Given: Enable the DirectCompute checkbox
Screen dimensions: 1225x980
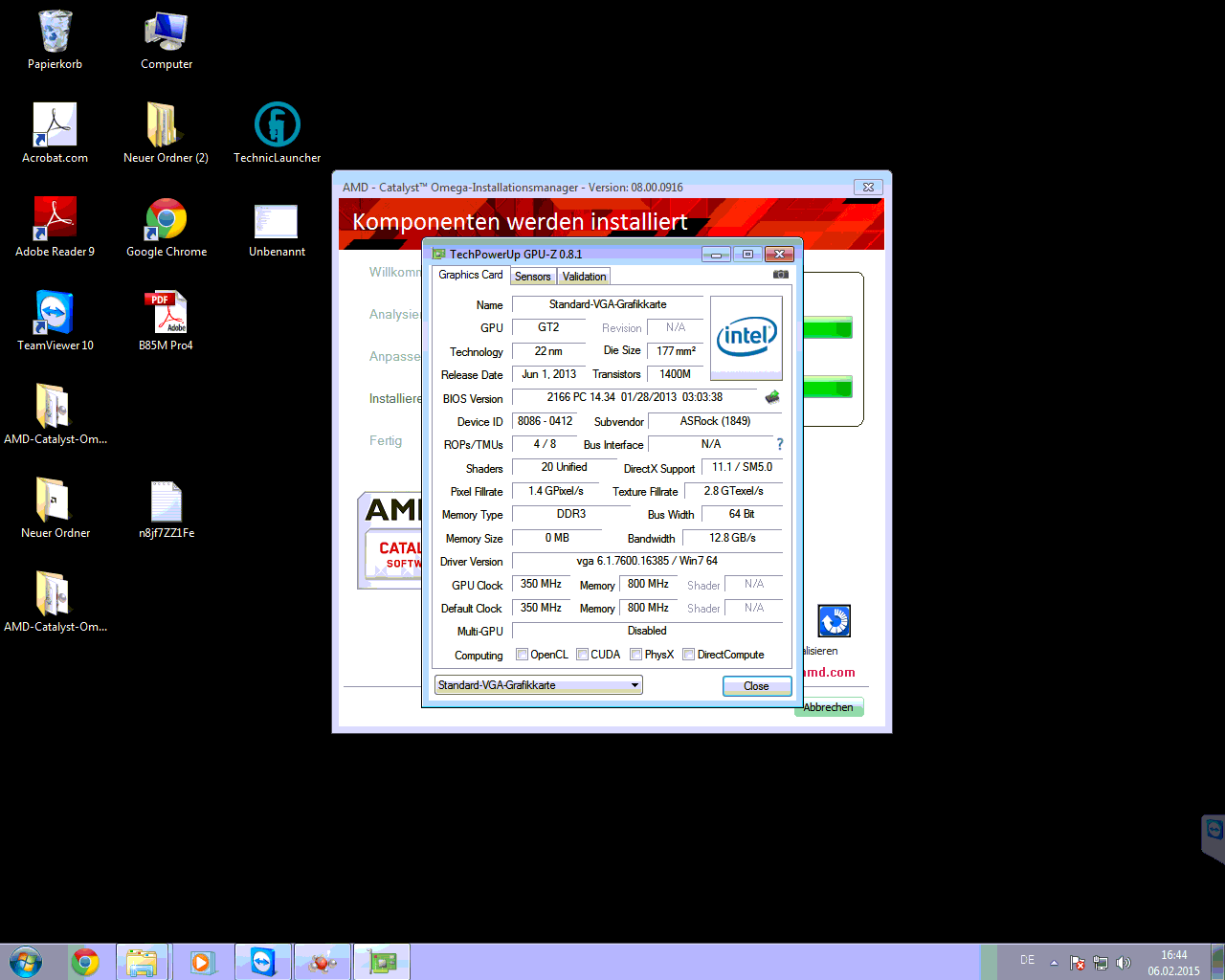Looking at the screenshot, I should click(688, 655).
